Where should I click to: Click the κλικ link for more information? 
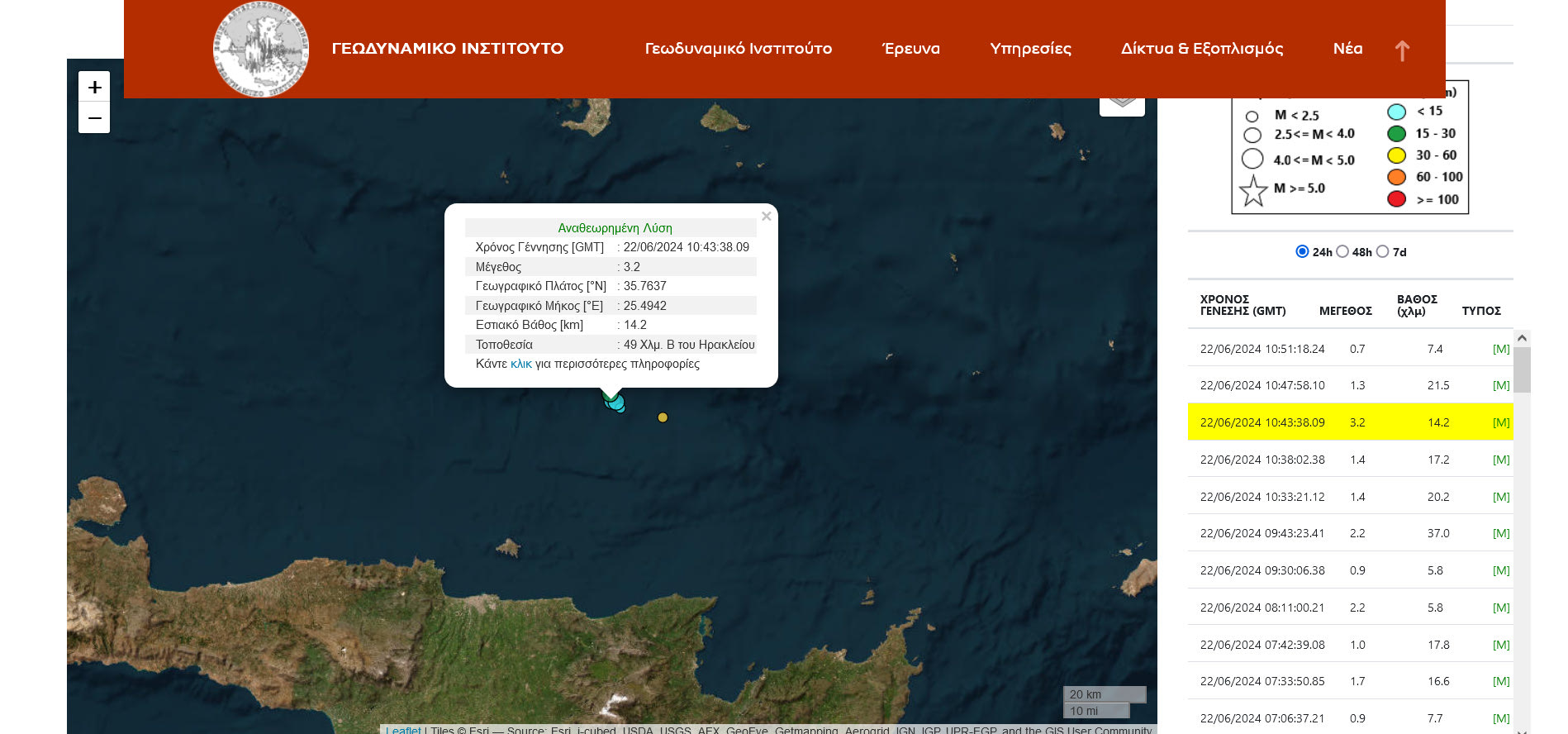tap(520, 364)
